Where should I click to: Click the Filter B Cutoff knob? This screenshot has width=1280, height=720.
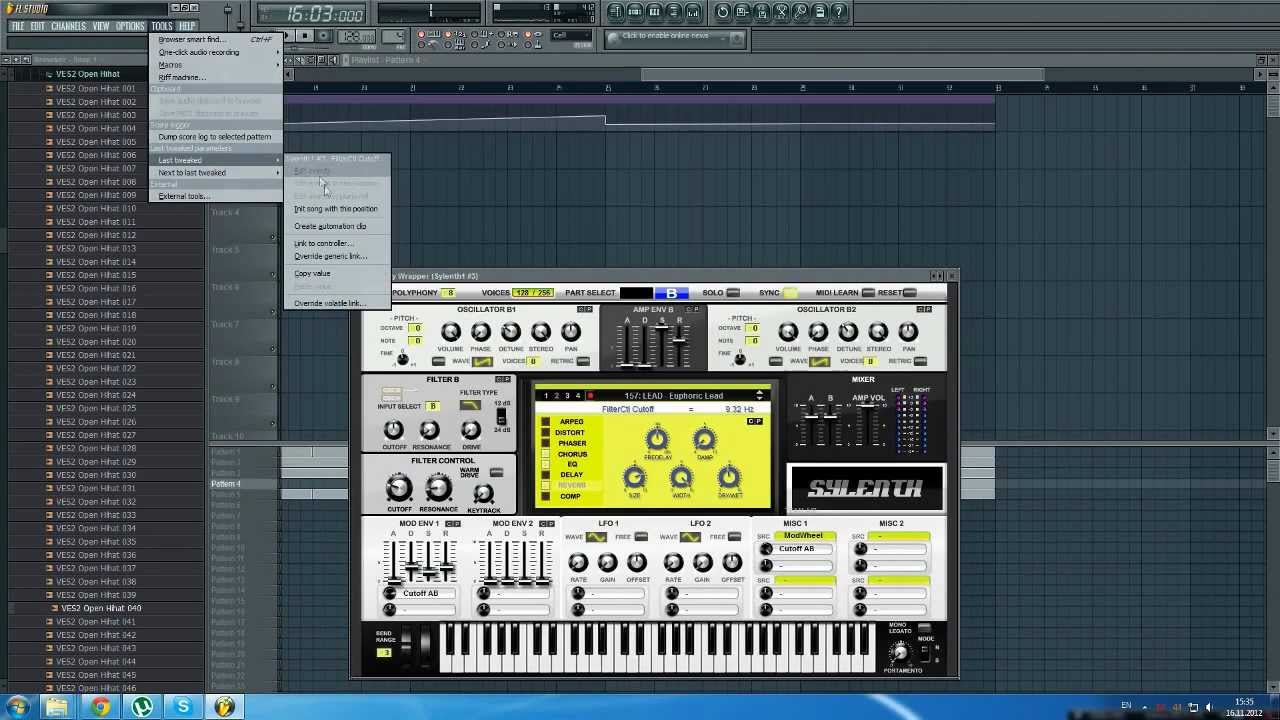point(393,430)
